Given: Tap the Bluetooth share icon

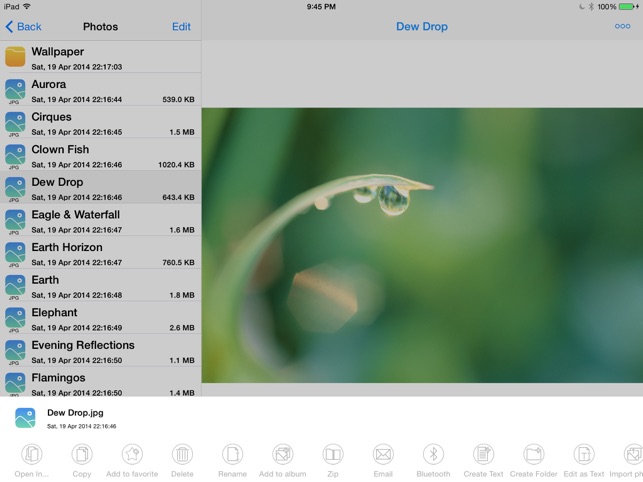Looking at the screenshot, I should [433, 455].
